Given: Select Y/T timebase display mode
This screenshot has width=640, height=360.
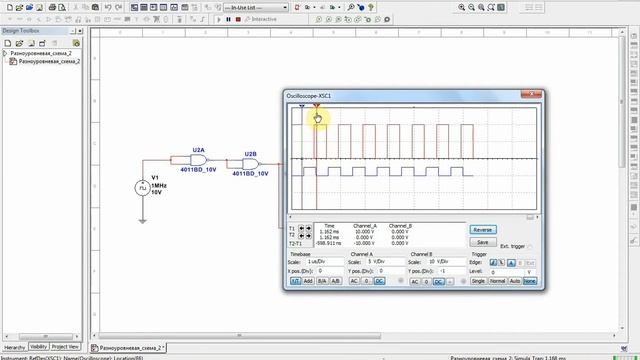Looking at the screenshot, I should point(295,281).
